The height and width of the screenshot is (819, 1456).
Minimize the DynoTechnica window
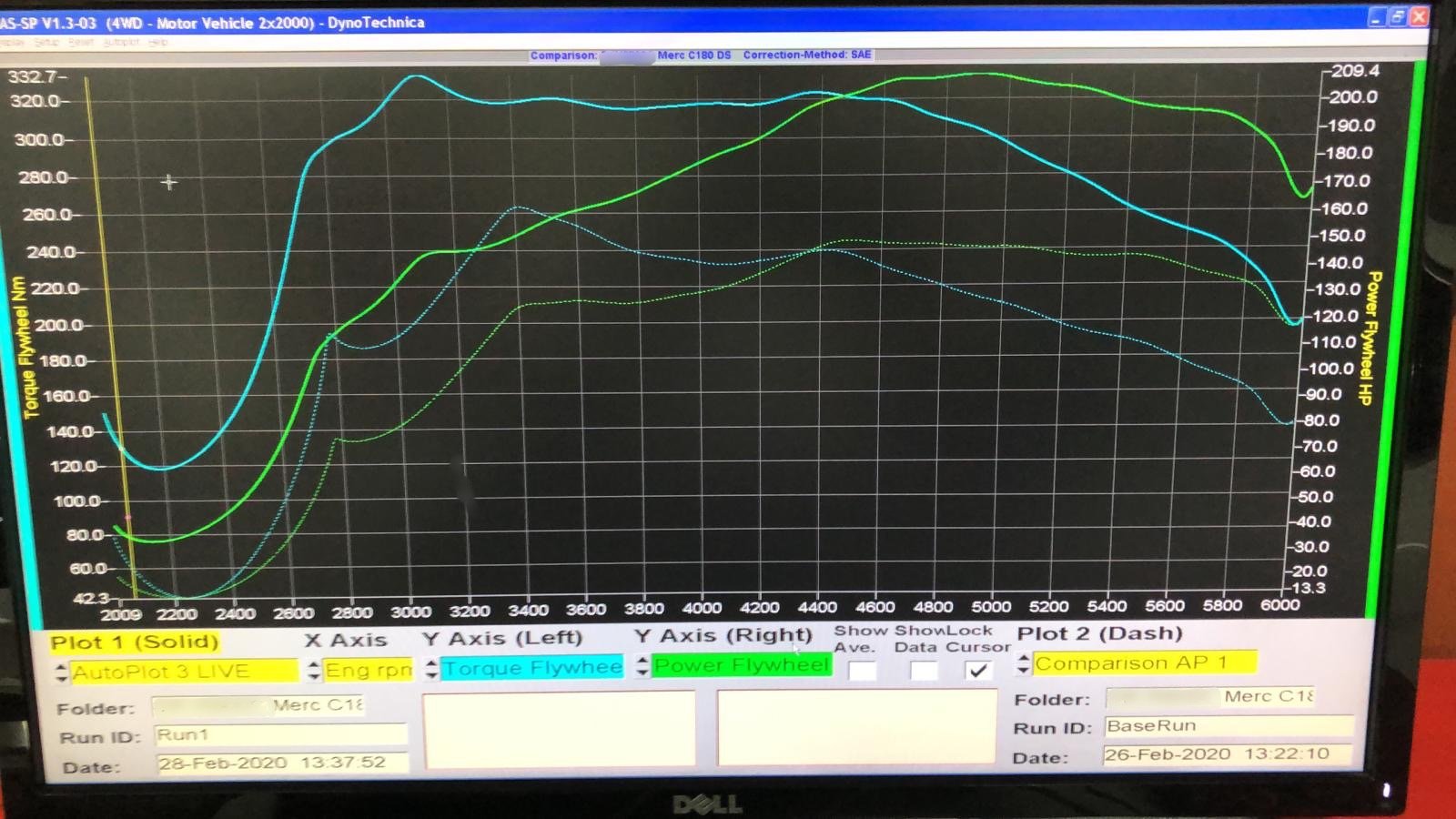(1376, 16)
